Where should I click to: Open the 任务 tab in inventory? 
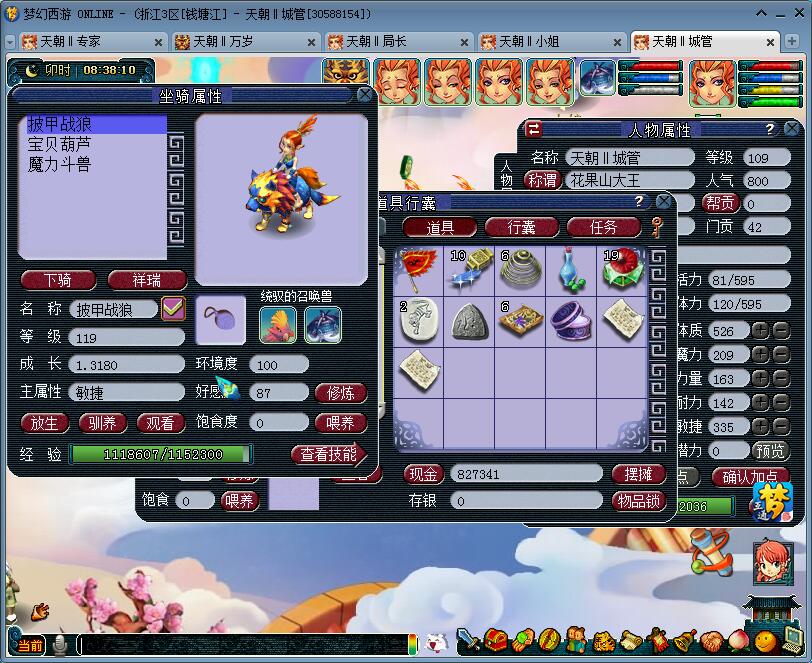604,227
